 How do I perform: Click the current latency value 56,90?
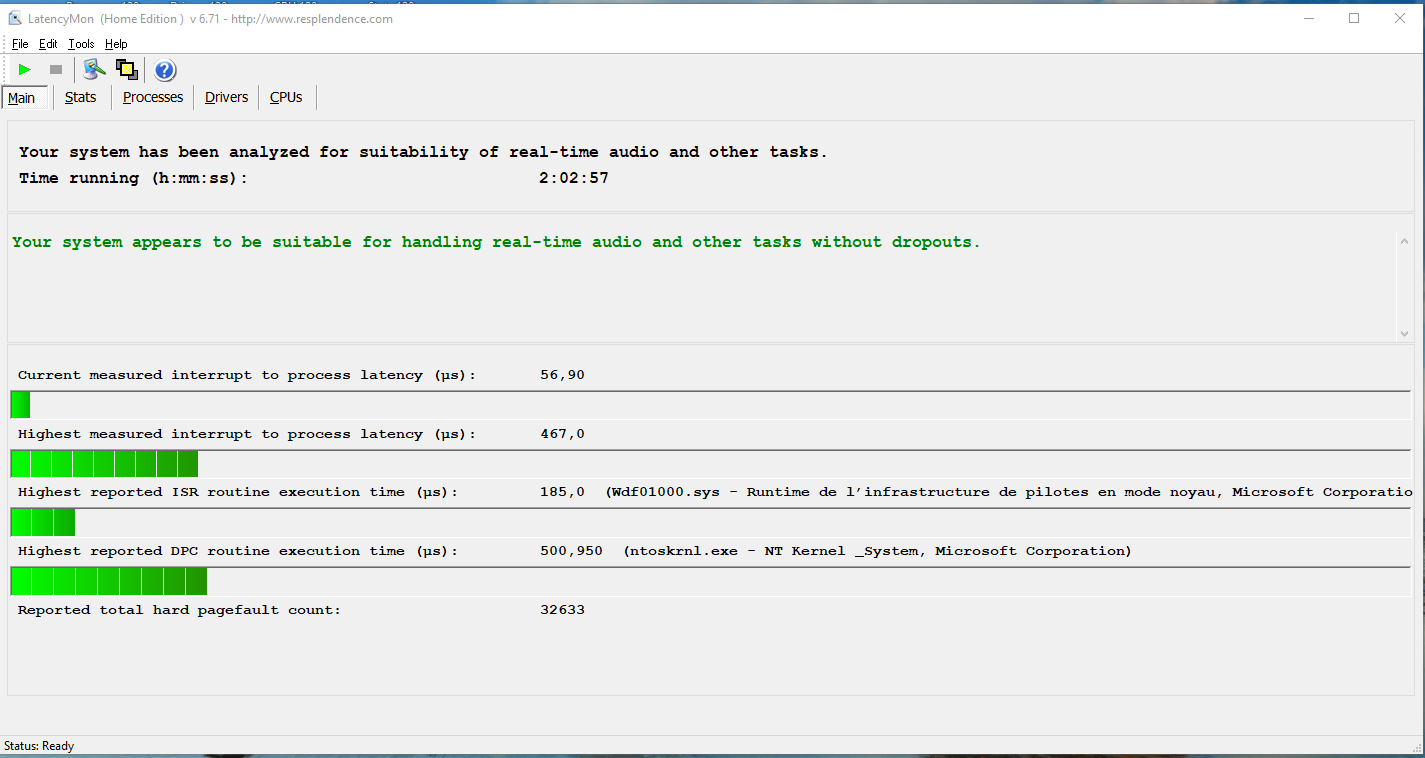point(562,375)
